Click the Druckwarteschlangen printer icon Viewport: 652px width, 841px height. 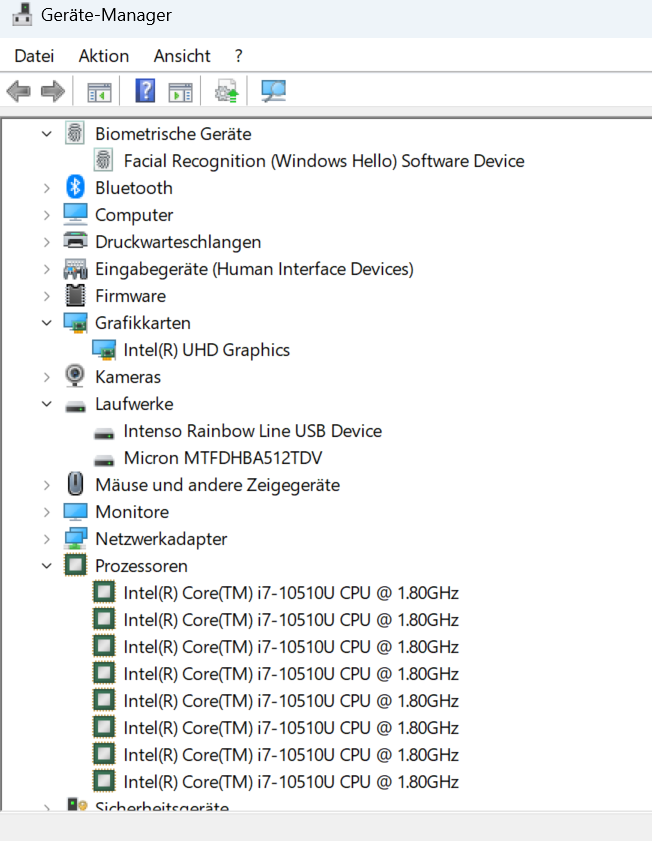(75, 241)
